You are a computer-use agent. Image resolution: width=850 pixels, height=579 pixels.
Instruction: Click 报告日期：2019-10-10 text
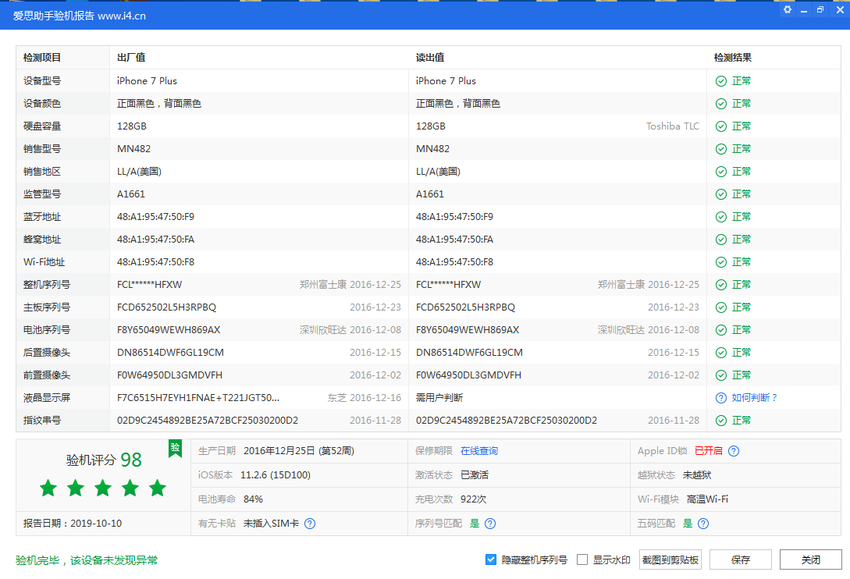pyautogui.click(x=73, y=524)
